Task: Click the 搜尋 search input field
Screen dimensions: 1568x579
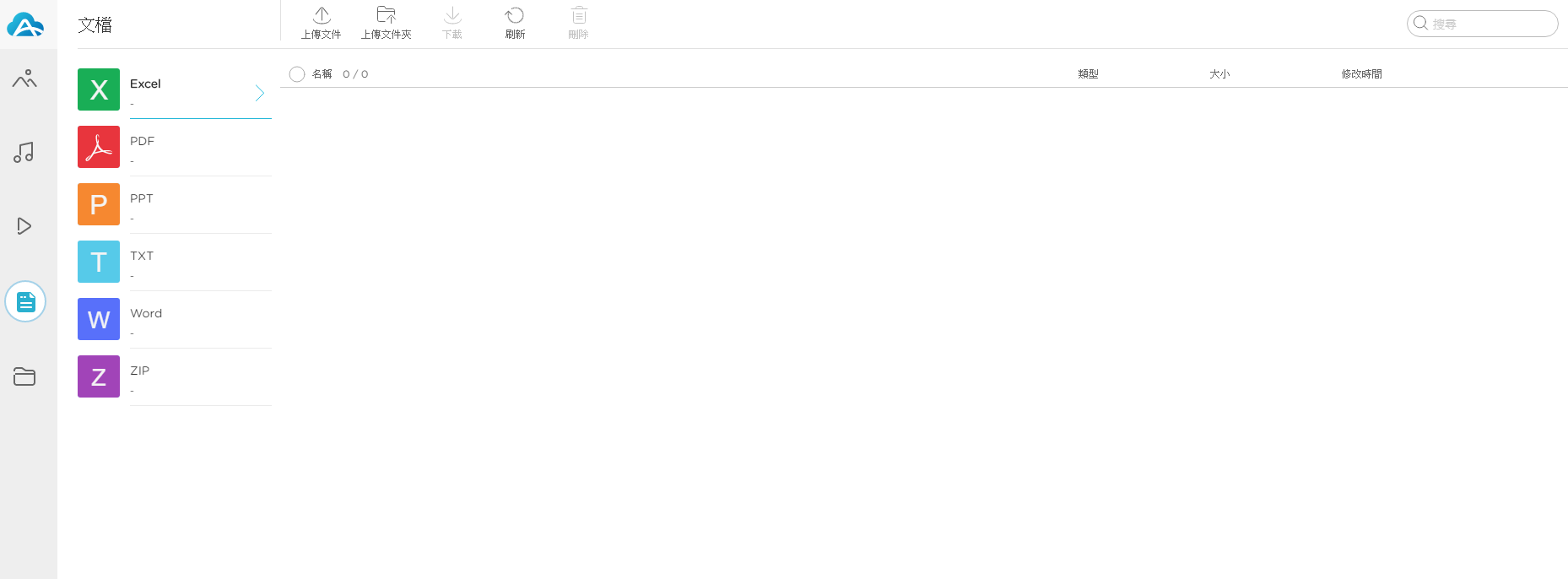Action: tap(1483, 24)
